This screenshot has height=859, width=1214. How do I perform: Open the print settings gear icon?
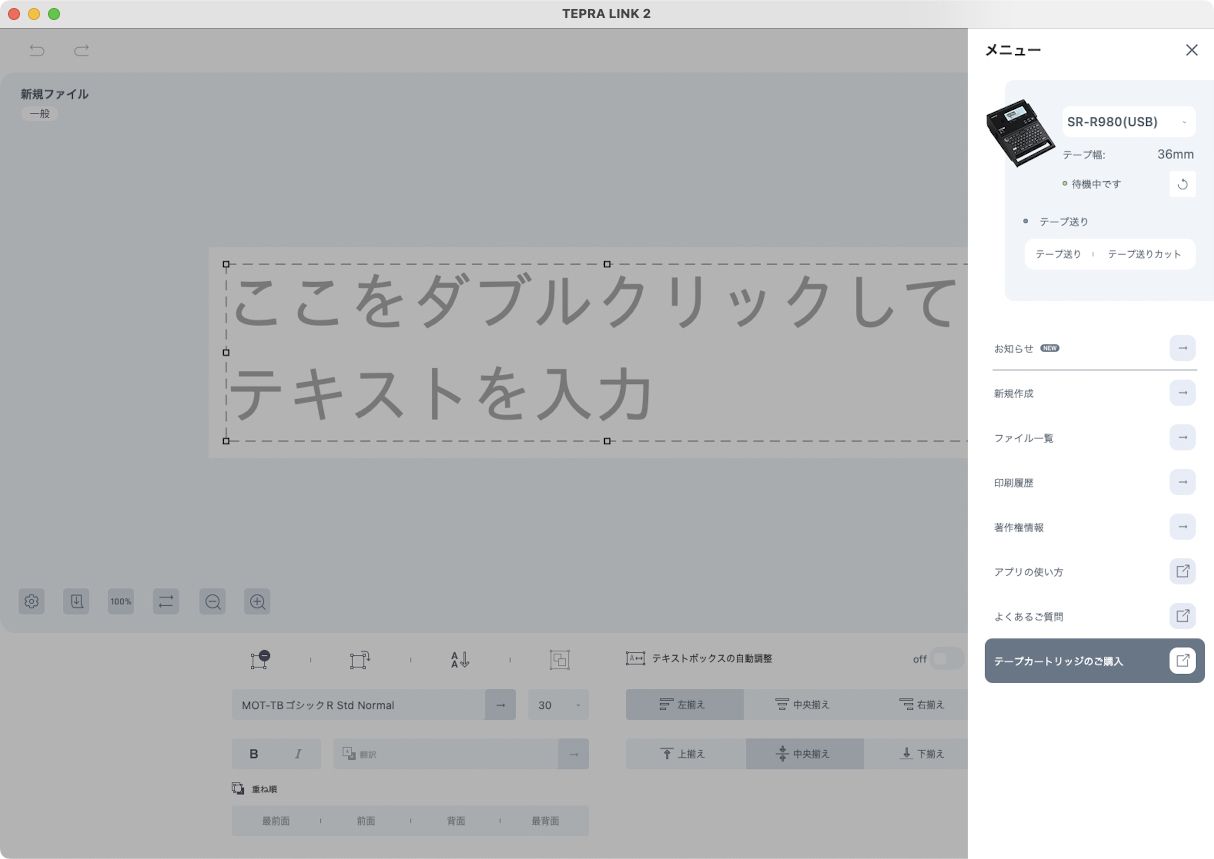31,601
